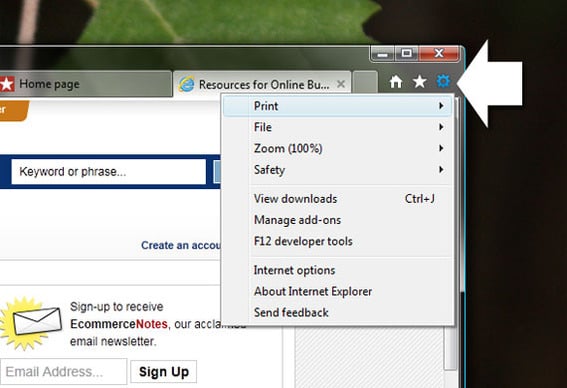Go to Home via house icon
The image size is (567, 388).
tap(396, 82)
